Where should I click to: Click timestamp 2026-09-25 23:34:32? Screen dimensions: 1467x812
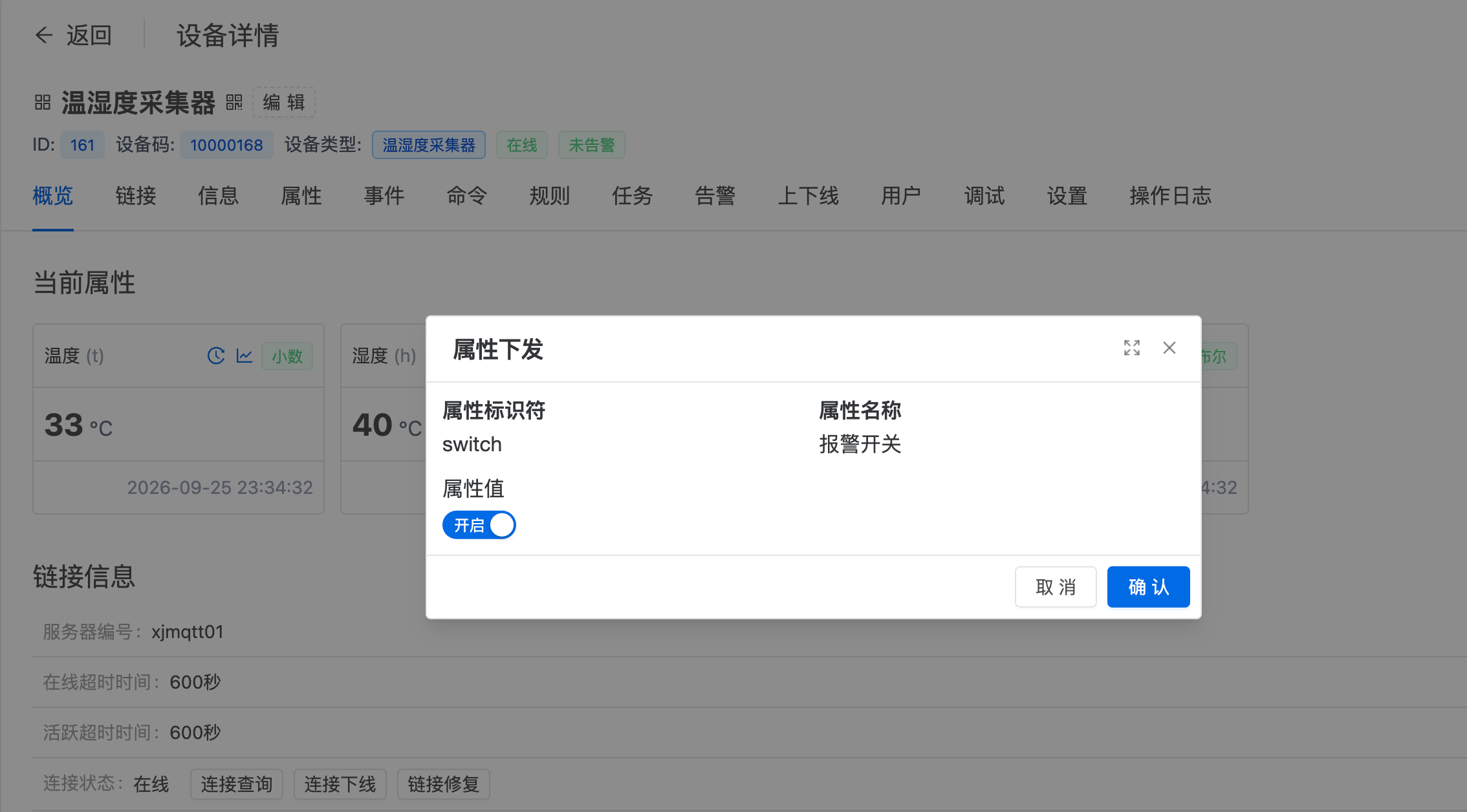pos(220,487)
